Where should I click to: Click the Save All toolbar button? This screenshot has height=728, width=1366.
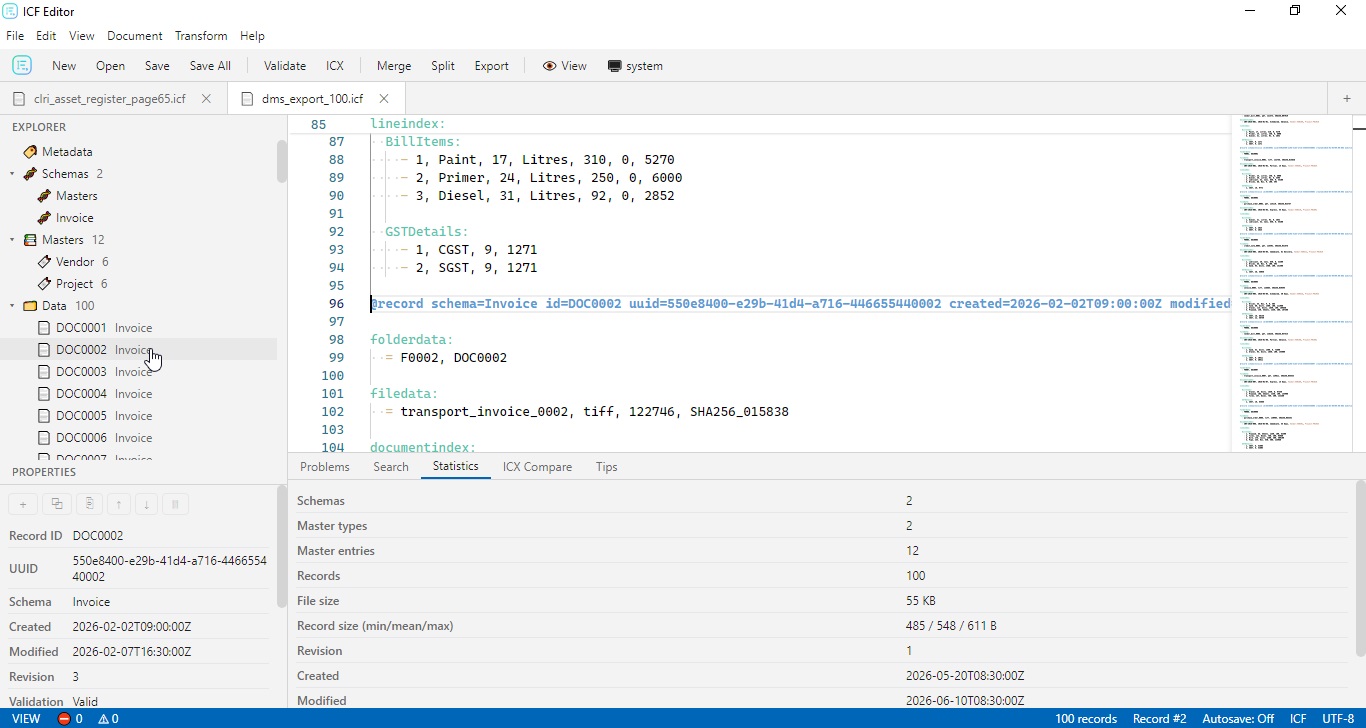pos(210,66)
